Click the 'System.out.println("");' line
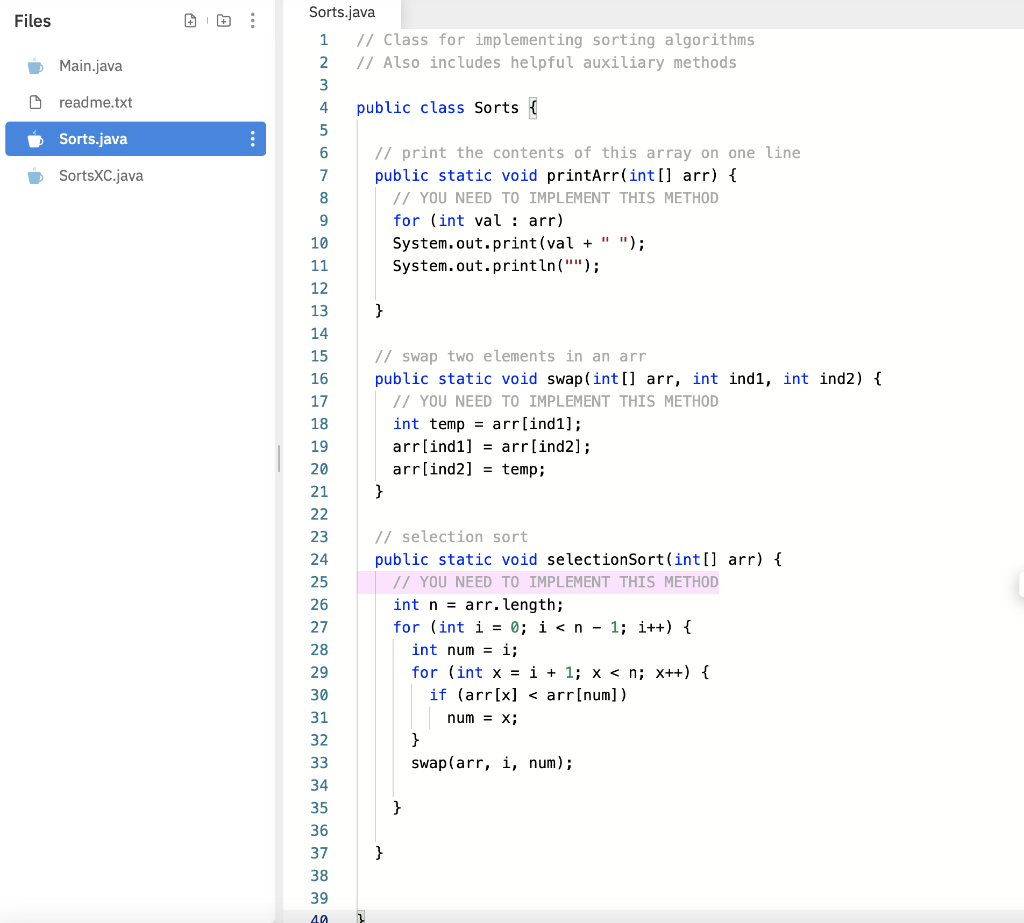Screen dimensions: 1024x923 tap(496, 266)
